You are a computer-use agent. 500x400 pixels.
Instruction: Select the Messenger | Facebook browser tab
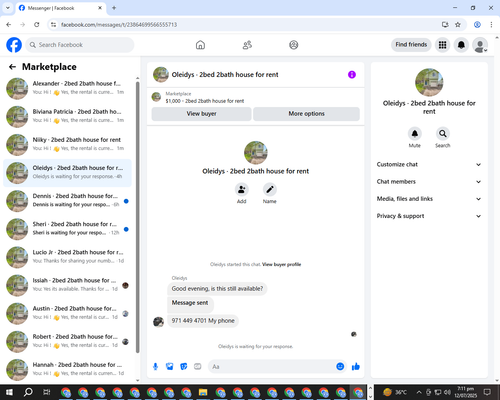(x=60, y=8)
